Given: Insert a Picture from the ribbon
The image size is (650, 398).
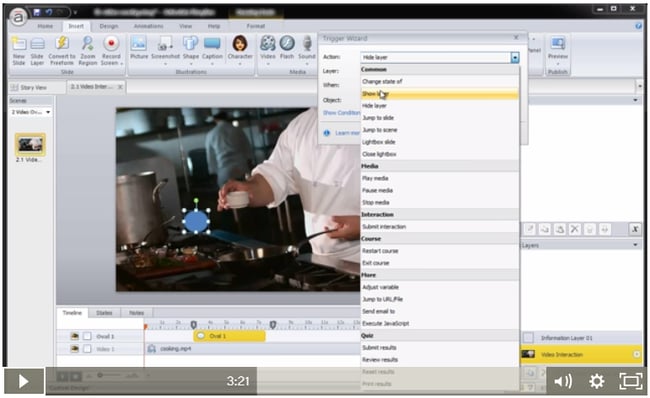Looking at the screenshot, I should (139, 49).
